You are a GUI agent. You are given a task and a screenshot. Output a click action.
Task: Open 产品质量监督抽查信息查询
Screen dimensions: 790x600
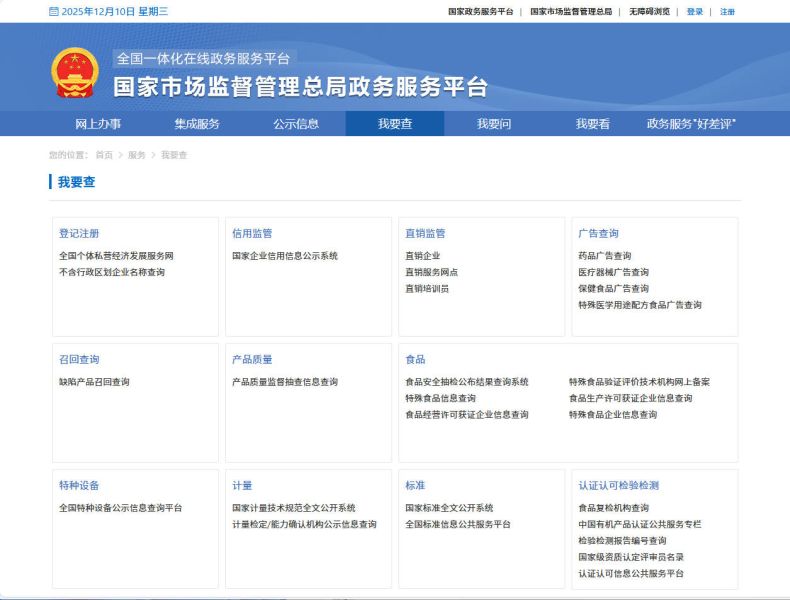tap(285, 382)
